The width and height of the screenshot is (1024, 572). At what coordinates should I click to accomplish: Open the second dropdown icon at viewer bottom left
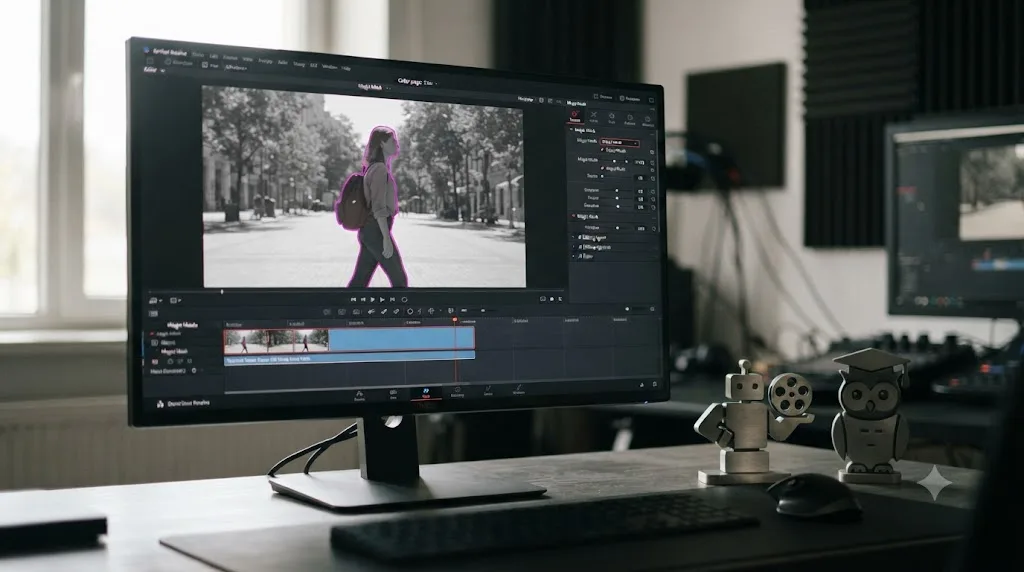[175, 300]
